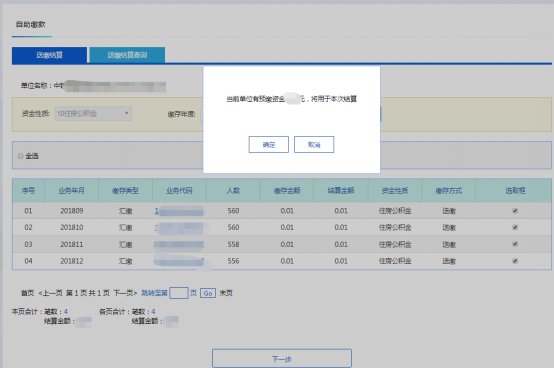Click the 缴存方式 column header
Image resolution: width=554 pixels, height=368 pixels.
pos(449,191)
